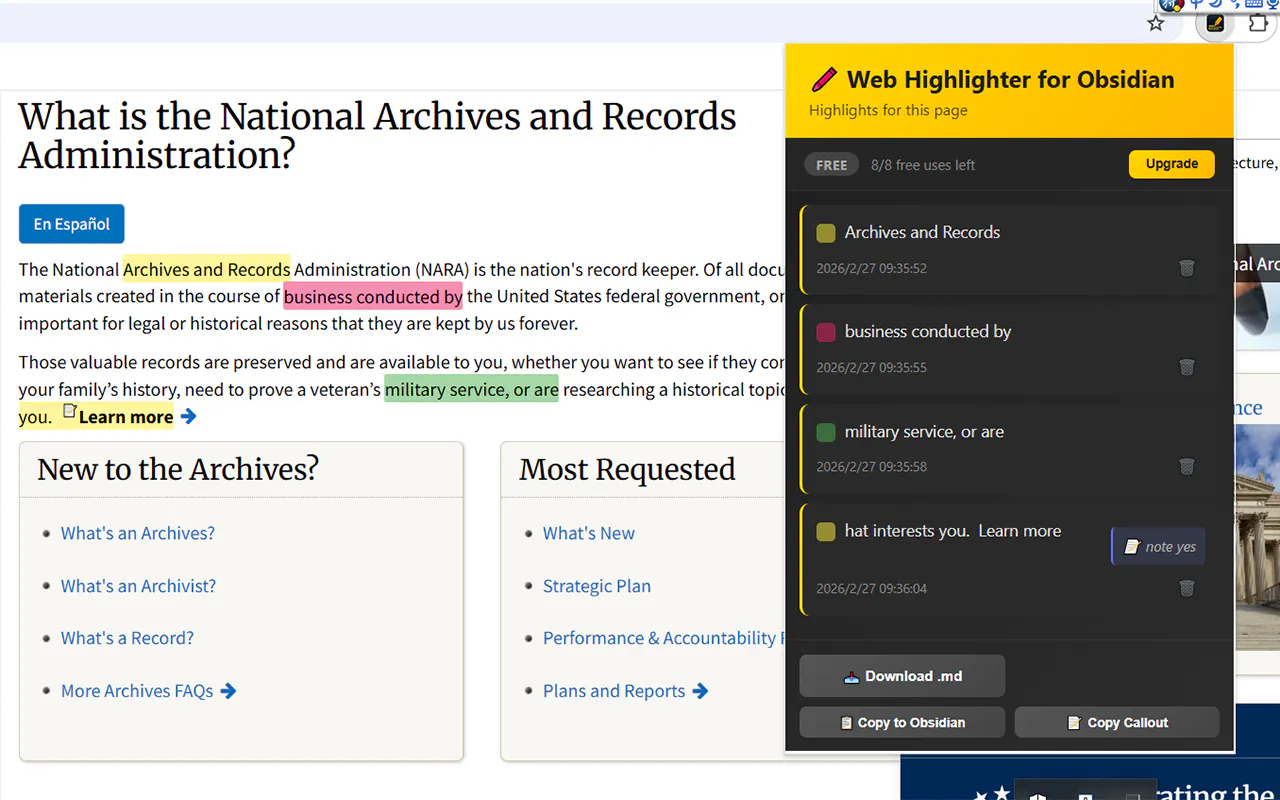Click the FREE plan badge
Screen dimensions: 1280x800
point(831,165)
